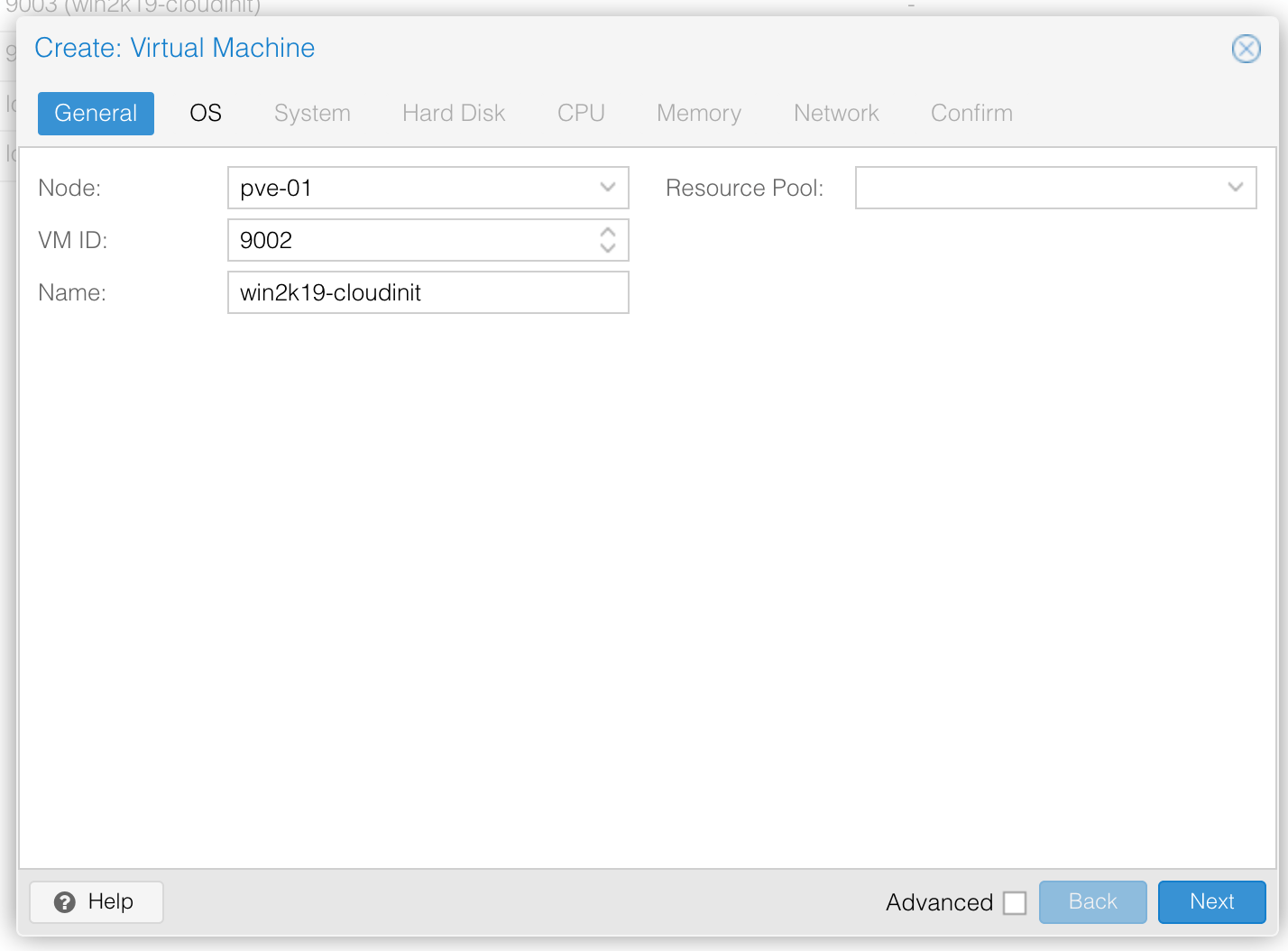Switch to the OS tab
1288x951 pixels.
click(x=205, y=113)
